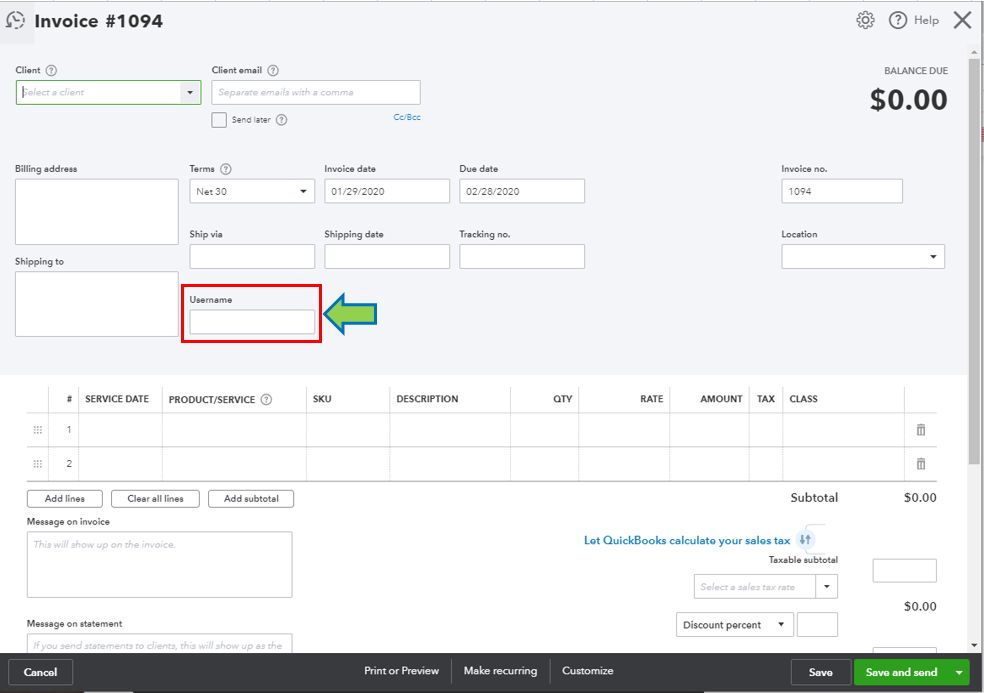The width and height of the screenshot is (984, 693).
Task: Click the Ship via field
Action: tap(252, 257)
